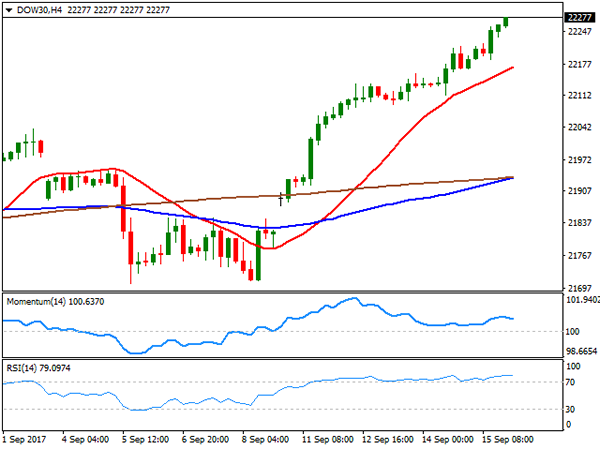Image resolution: width=600 pixels, height=450 pixels.
Task: Click the 14 Sep 00:00 time label
Action: pyautogui.click(x=448, y=439)
